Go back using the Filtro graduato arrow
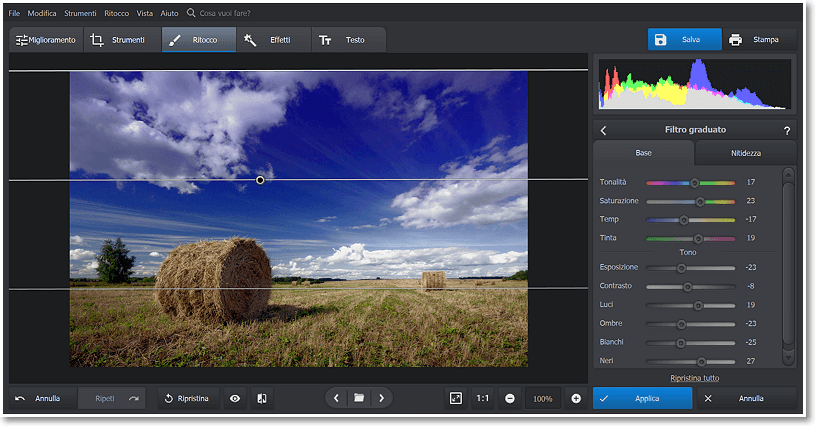 tap(603, 130)
